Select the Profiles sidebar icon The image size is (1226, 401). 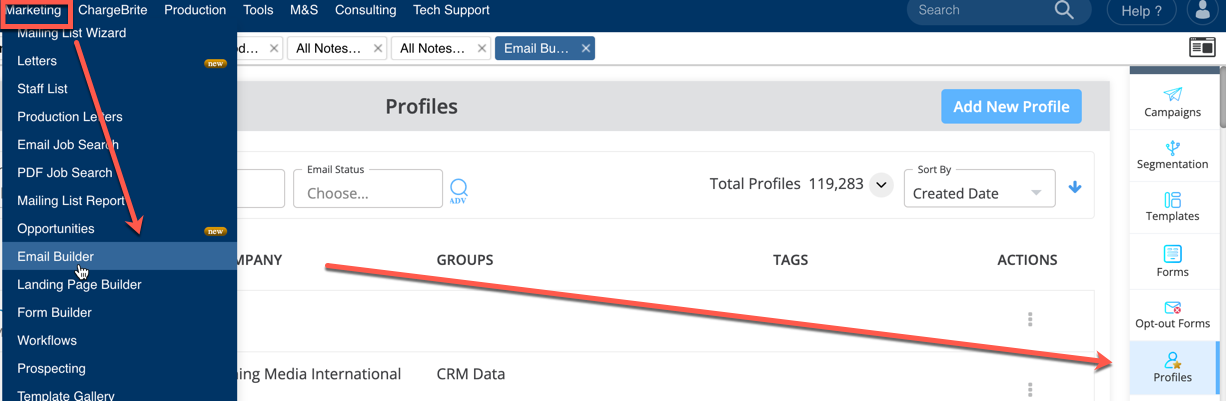[1173, 360]
